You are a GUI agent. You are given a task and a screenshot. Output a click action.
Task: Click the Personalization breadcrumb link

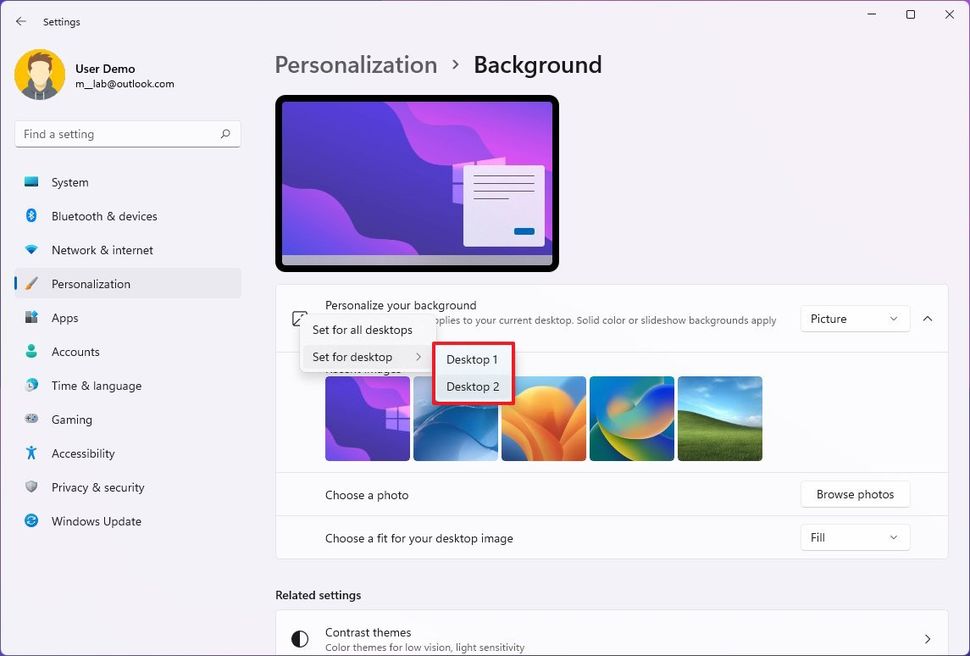click(356, 65)
